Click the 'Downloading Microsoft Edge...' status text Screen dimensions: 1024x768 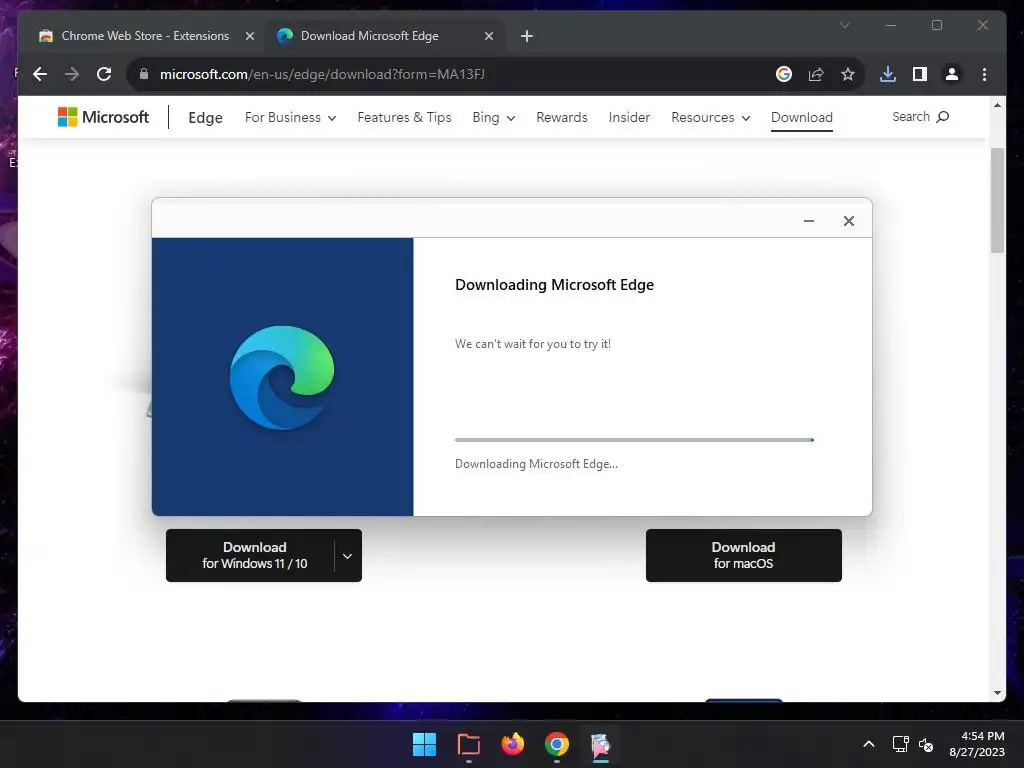536,464
